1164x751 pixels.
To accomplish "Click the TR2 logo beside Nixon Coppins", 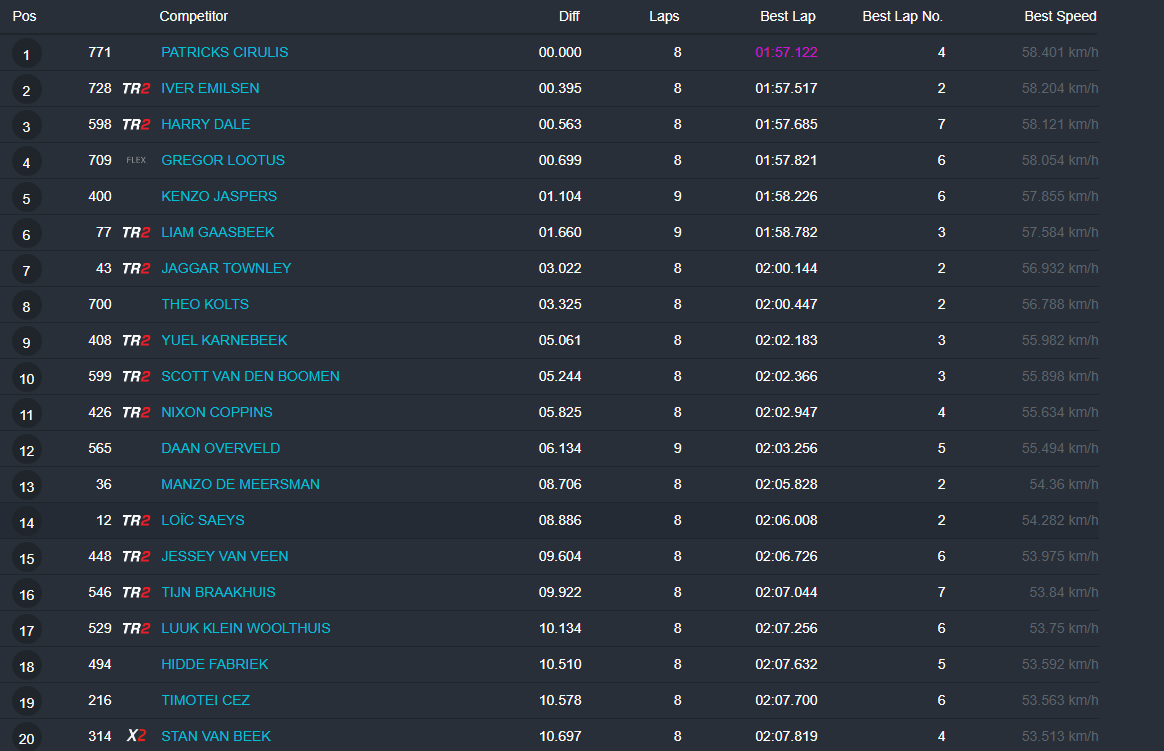I will click(135, 413).
